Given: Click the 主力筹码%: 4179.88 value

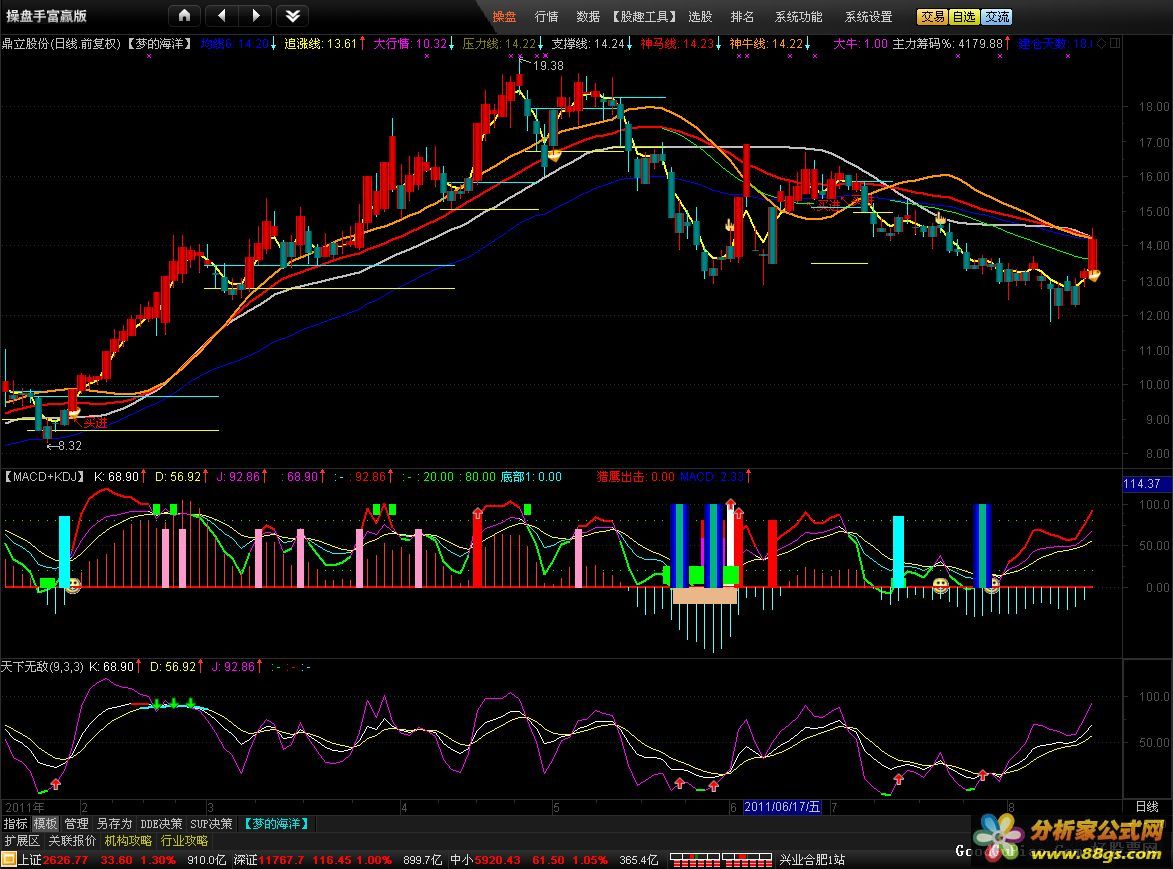Looking at the screenshot, I should pyautogui.click(x=947, y=43).
